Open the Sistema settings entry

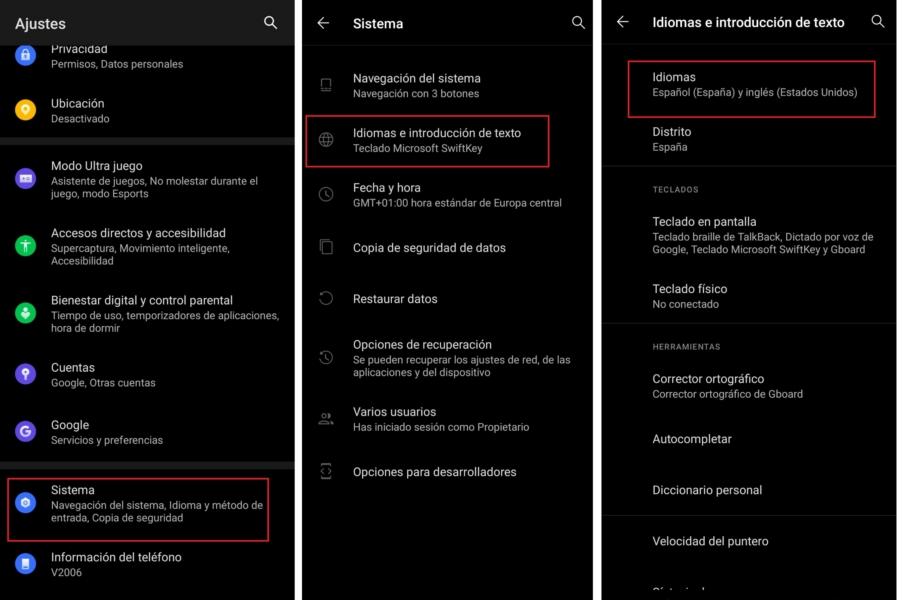[138, 509]
